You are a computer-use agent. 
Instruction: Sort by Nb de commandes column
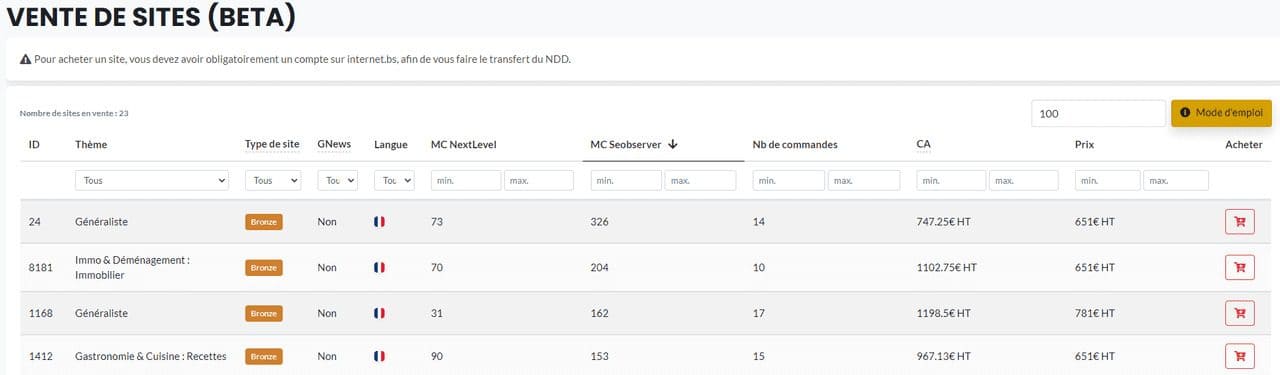pyautogui.click(x=795, y=144)
